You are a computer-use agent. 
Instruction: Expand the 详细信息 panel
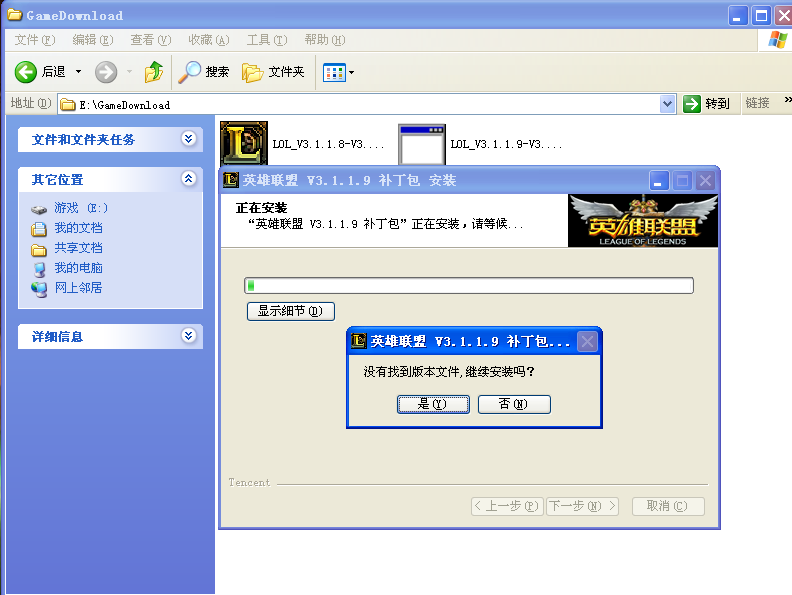pyautogui.click(x=188, y=336)
